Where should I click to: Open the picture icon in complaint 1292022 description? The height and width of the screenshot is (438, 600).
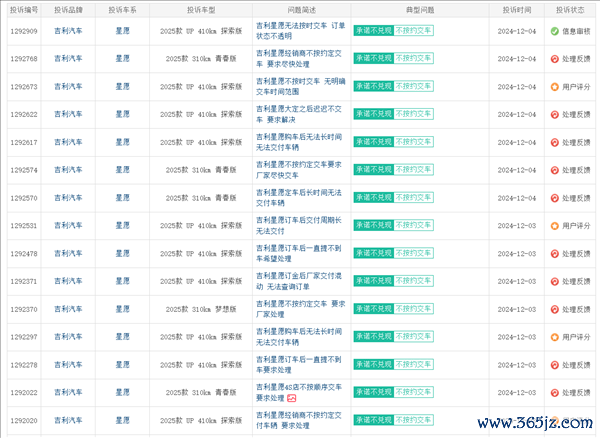(292, 398)
